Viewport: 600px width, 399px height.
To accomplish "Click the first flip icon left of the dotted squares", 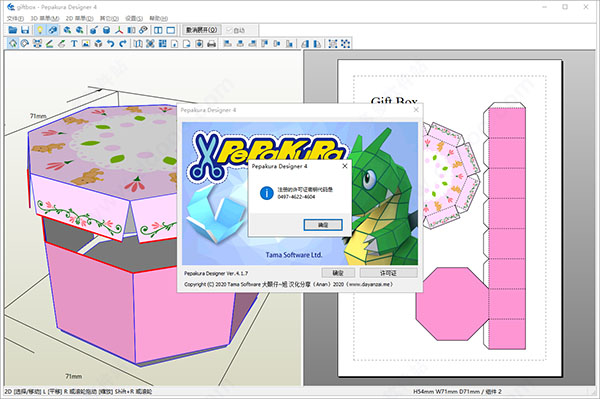I will pos(305,44).
